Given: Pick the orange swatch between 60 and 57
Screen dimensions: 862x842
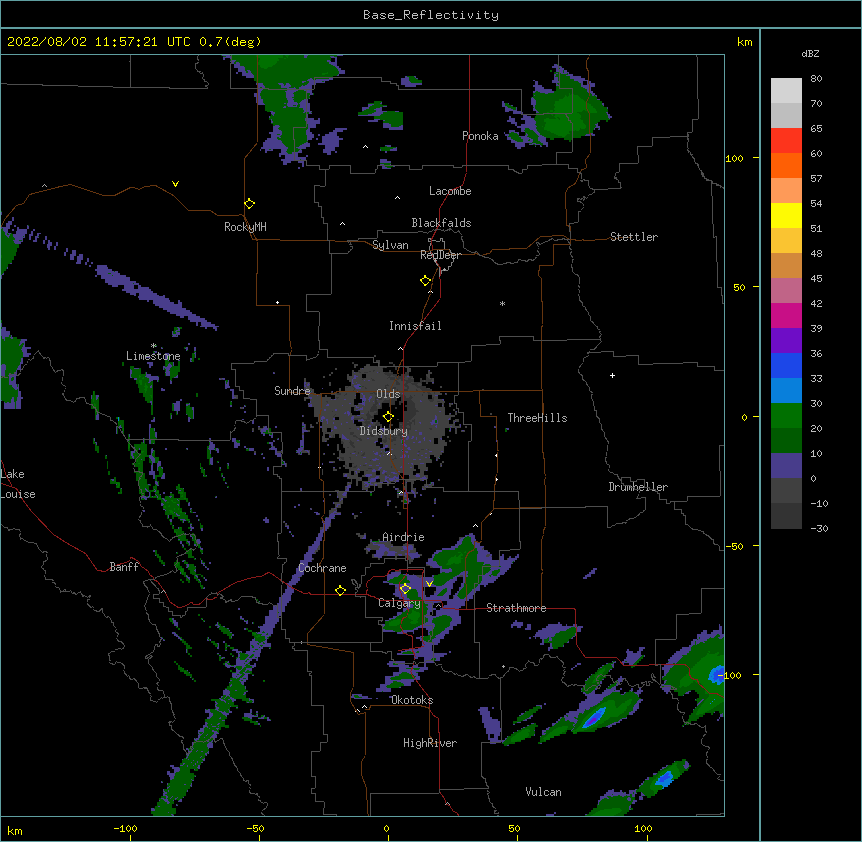Looking at the screenshot, I should (786, 165).
